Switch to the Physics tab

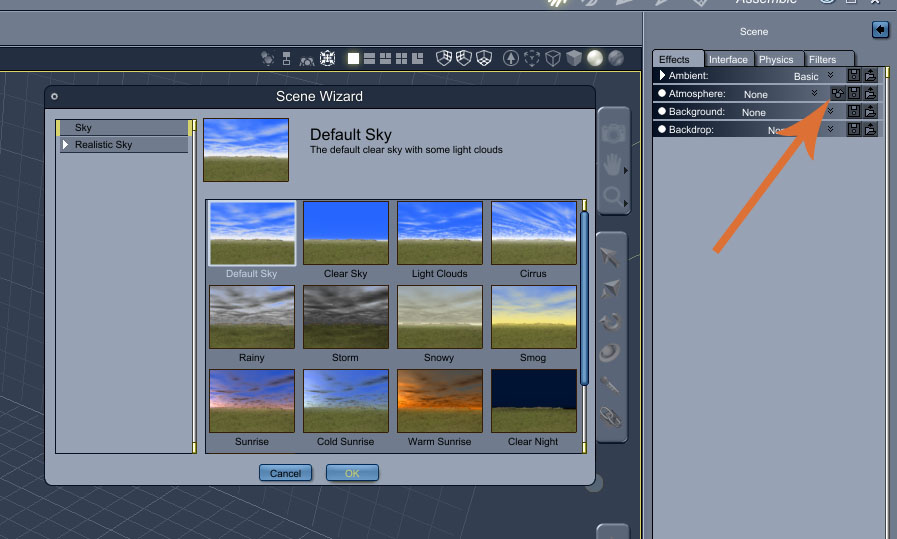tap(776, 59)
